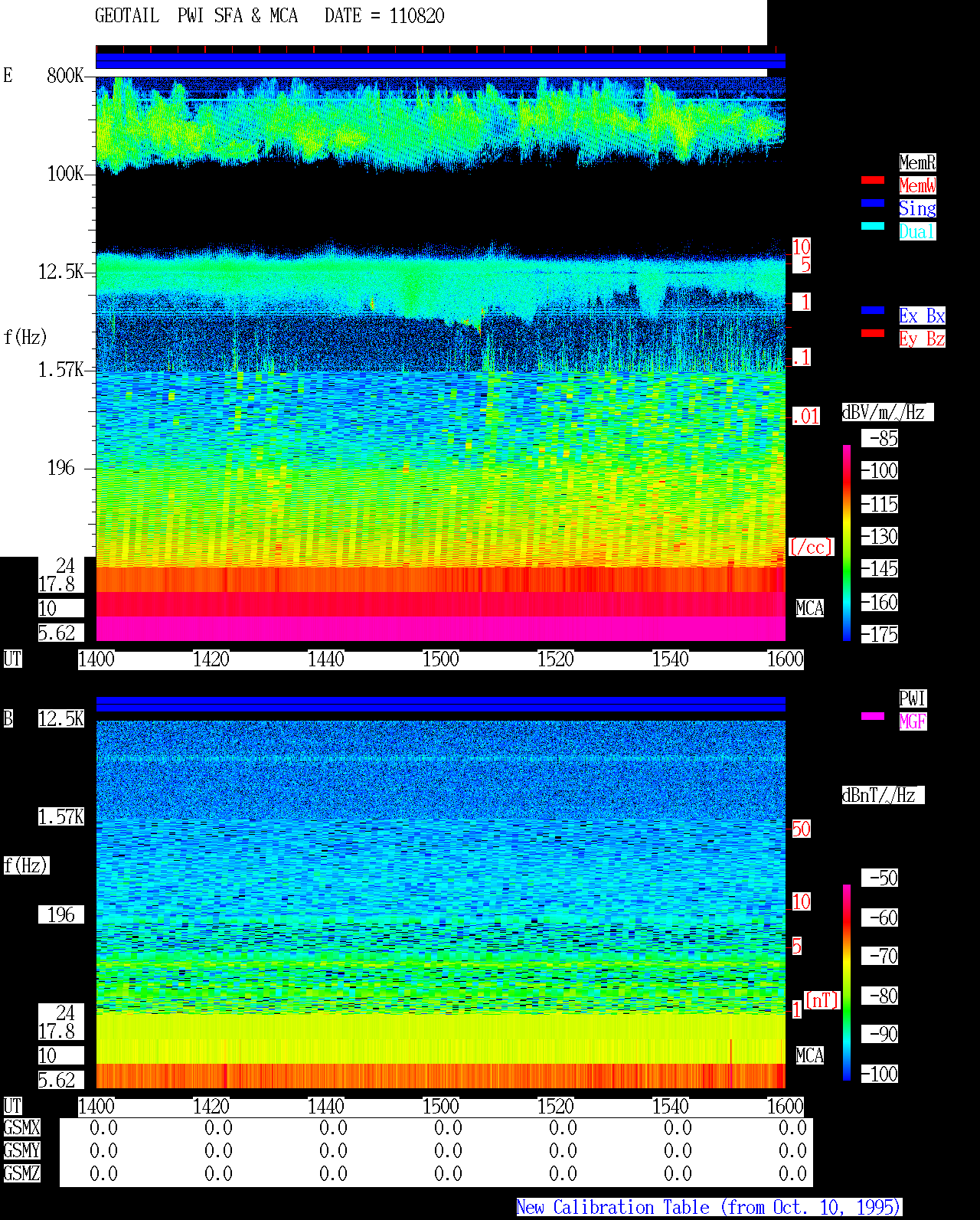The width and height of the screenshot is (980, 1220).
Task: Click the blue status bar above B spectrogram
Action: pyautogui.click(x=440, y=705)
